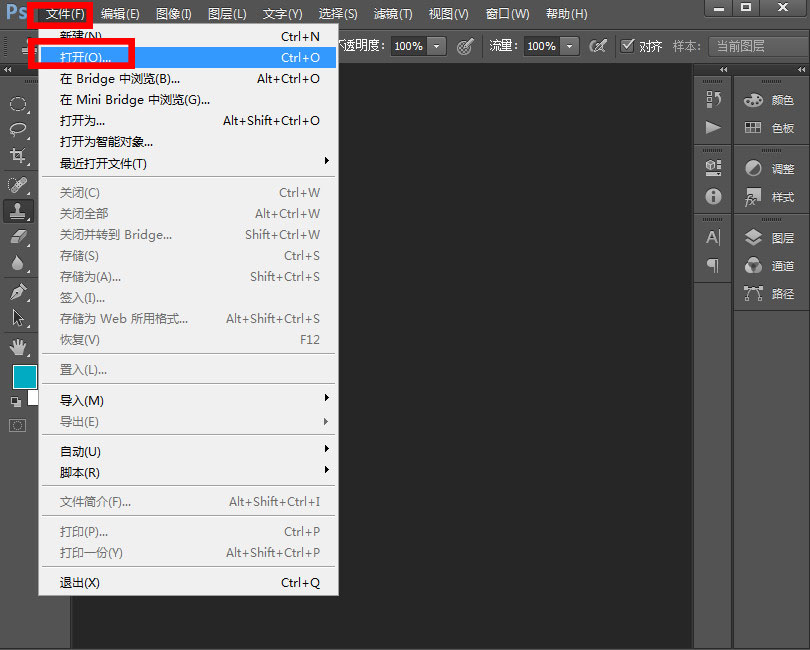Open the 编辑(E) menu
This screenshot has width=810, height=650.
[120, 14]
